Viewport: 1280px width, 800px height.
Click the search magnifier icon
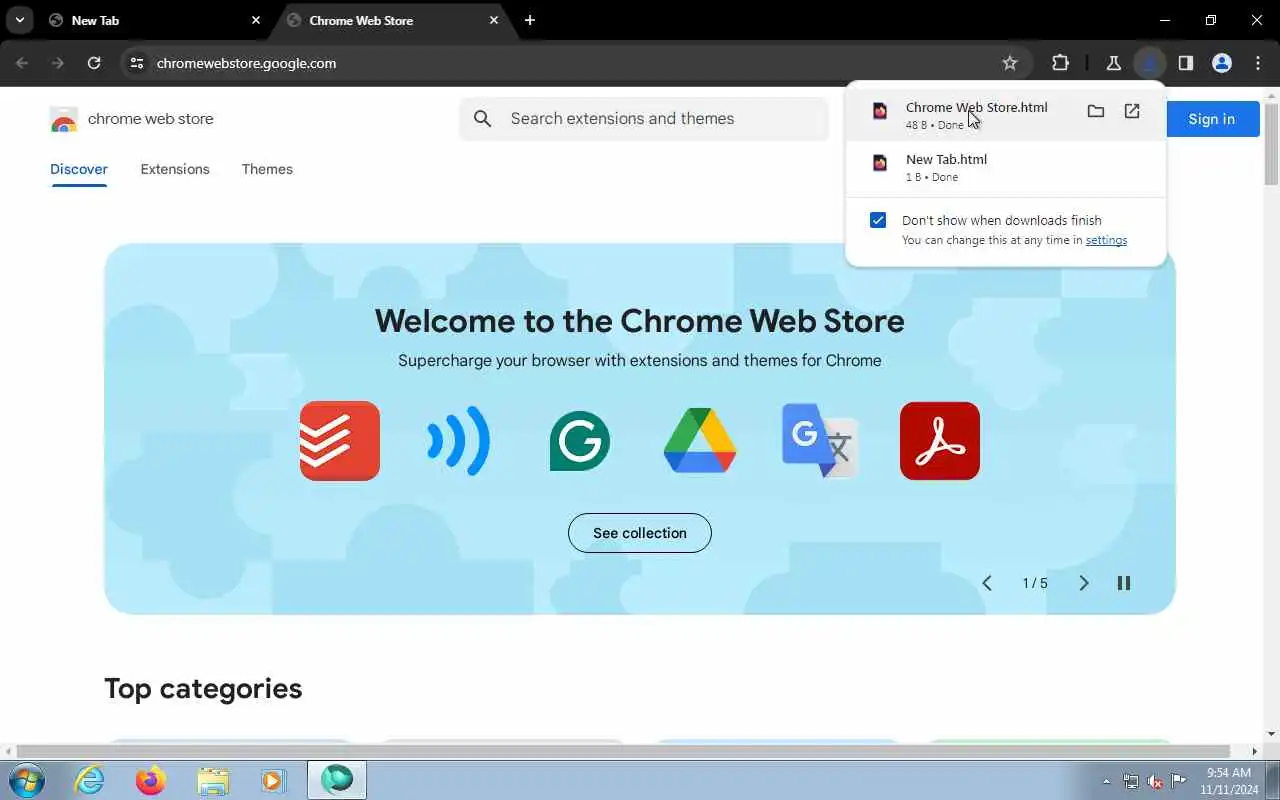483,119
